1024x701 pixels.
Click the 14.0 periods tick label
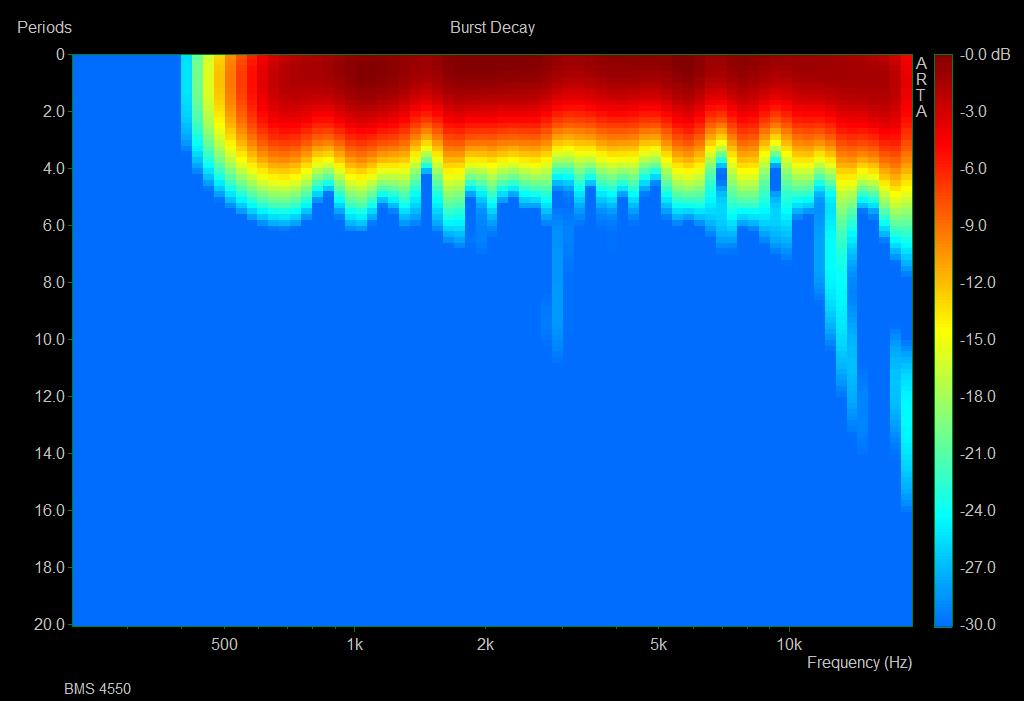point(50,454)
